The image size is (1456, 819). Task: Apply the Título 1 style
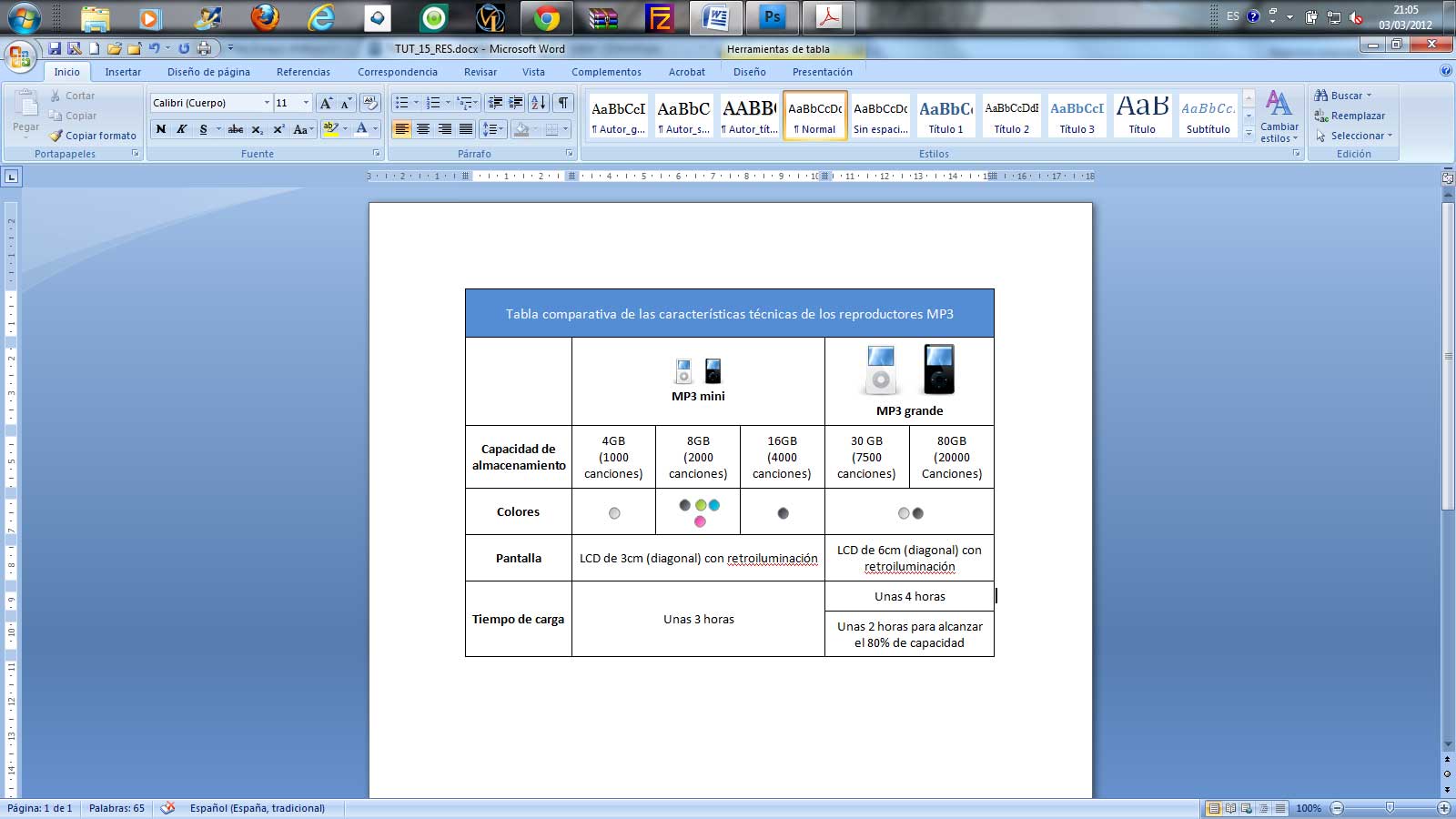pos(946,116)
